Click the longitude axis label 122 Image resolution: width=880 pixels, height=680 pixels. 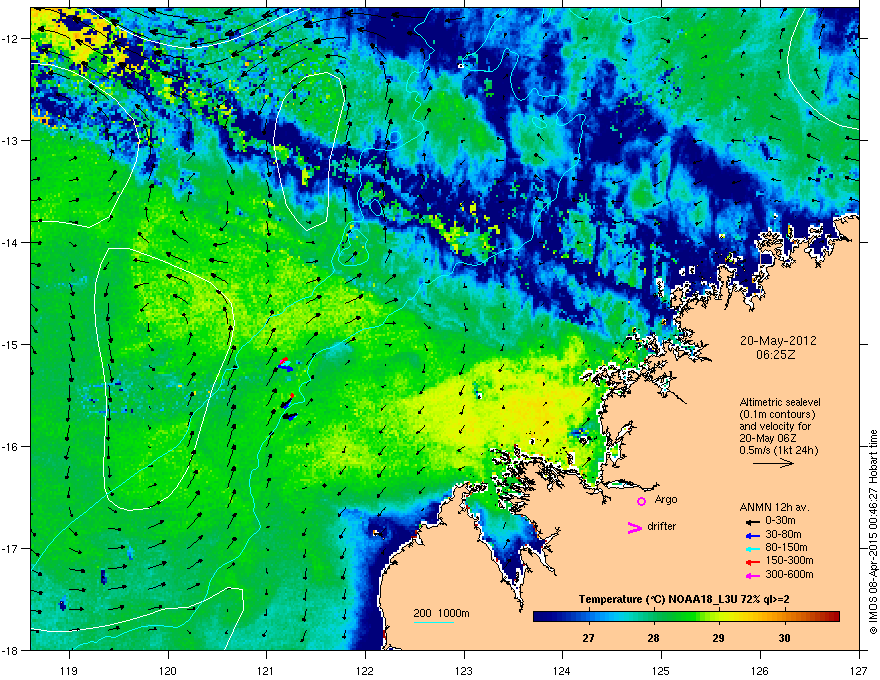click(x=365, y=670)
